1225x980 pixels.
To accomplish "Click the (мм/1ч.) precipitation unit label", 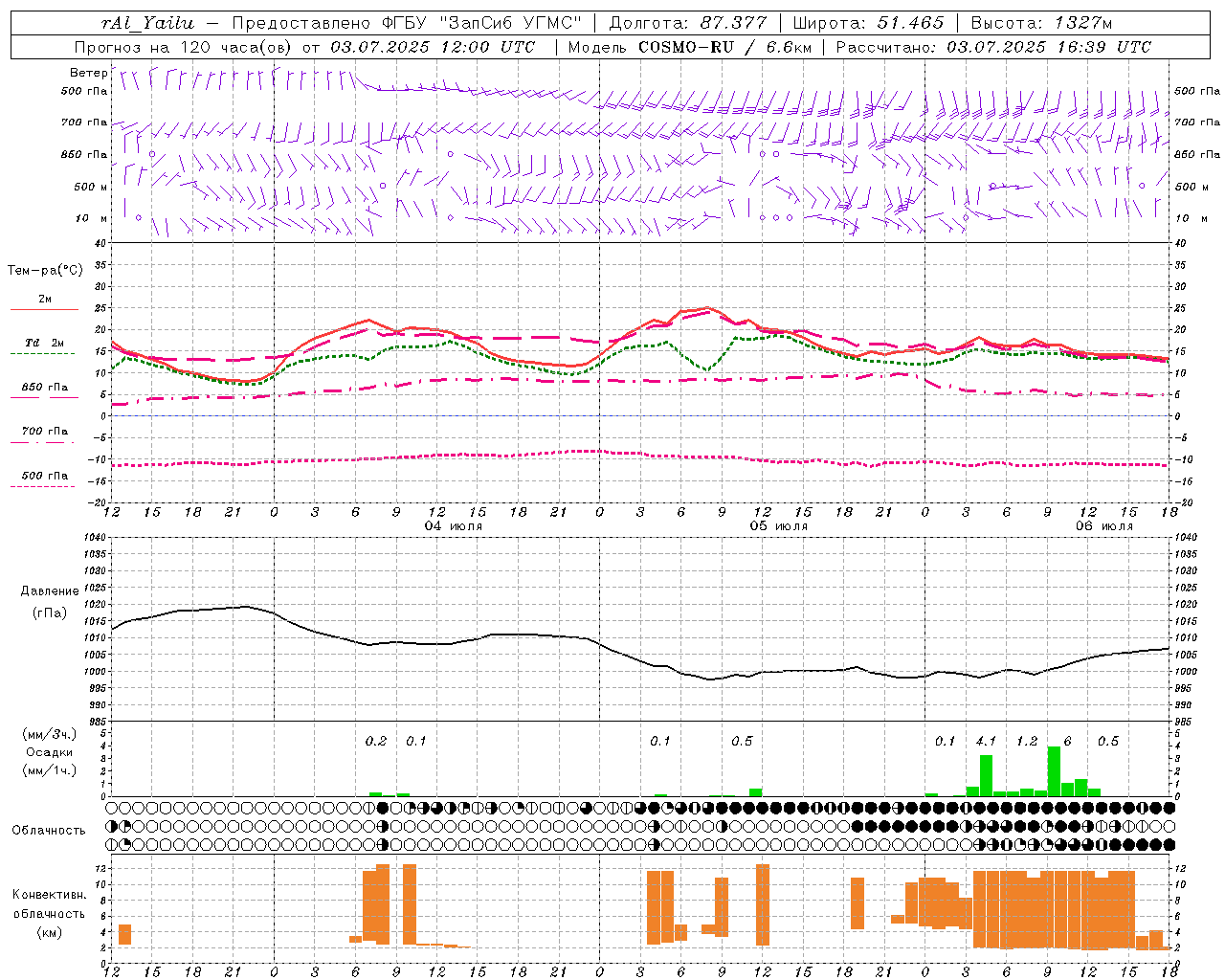I will coord(49,770).
